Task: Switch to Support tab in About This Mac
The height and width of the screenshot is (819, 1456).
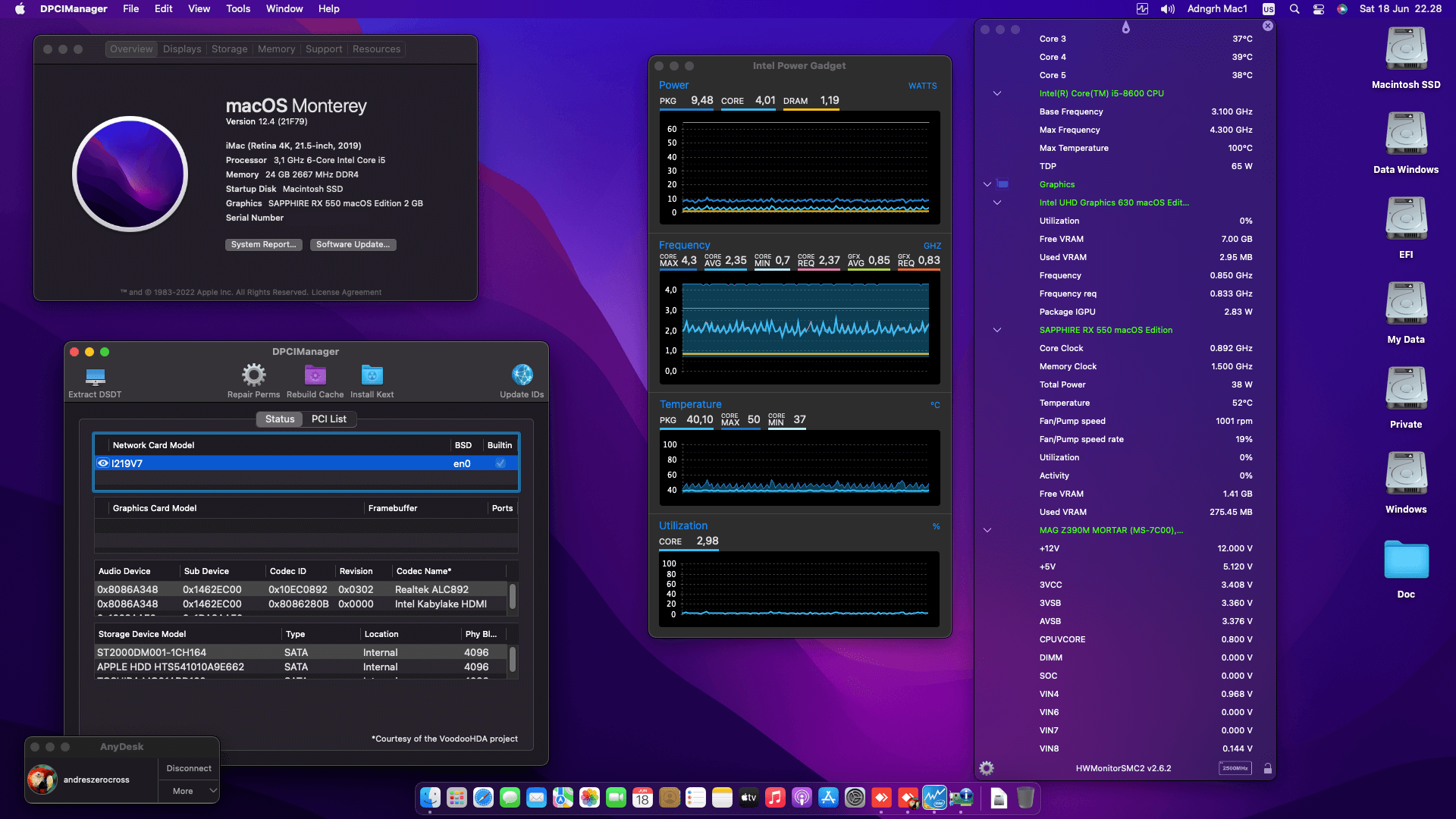Action: click(324, 49)
